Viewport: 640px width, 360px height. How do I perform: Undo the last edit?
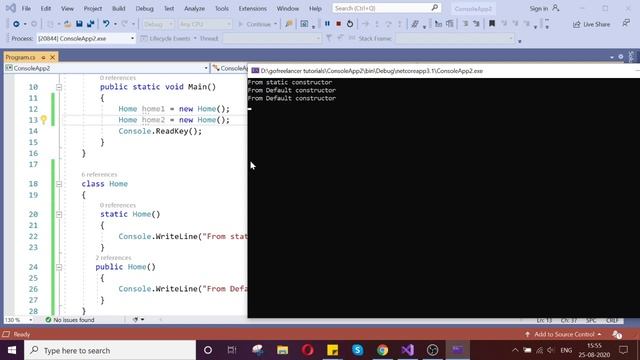106,24
